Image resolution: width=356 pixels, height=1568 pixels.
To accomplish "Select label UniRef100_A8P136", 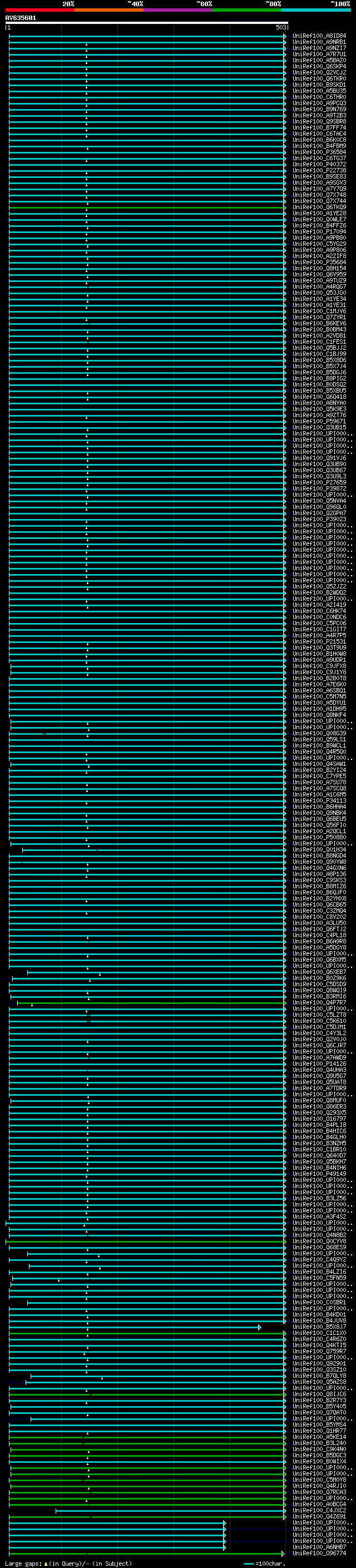I will (319, 874).
